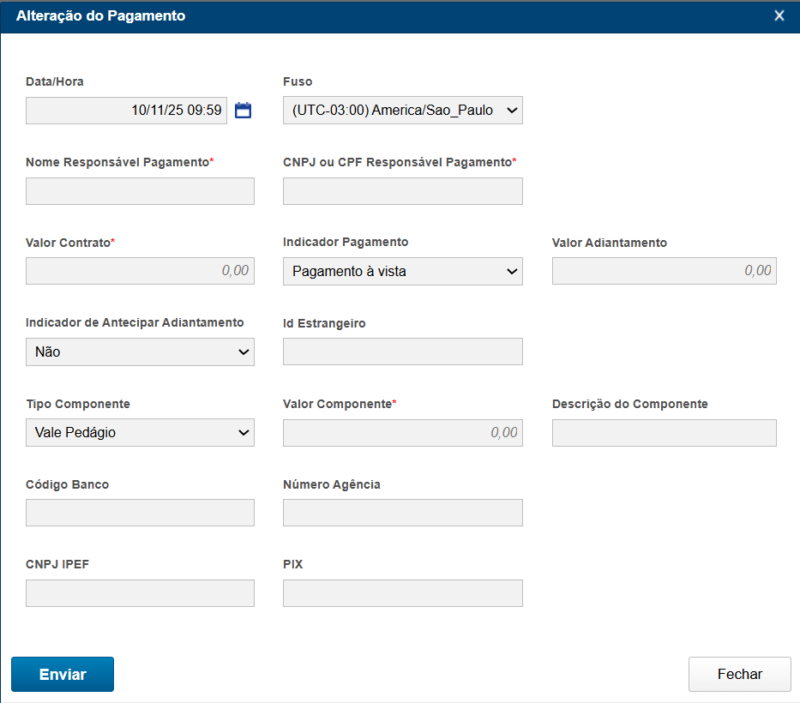Expand Indicador de Antecipar Adiantamento dropdown

[x=140, y=352]
